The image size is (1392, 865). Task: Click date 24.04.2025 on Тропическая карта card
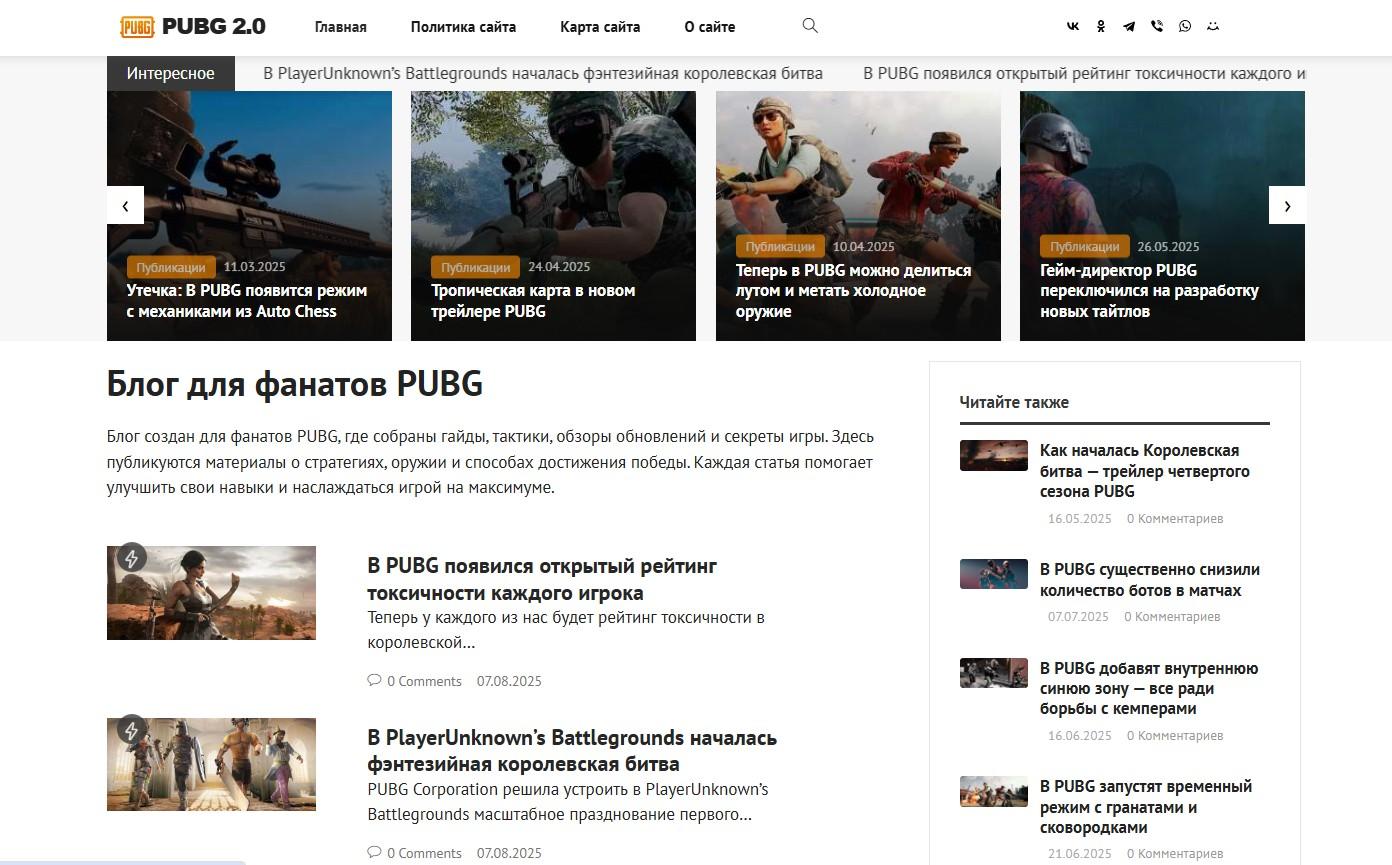[x=559, y=267]
